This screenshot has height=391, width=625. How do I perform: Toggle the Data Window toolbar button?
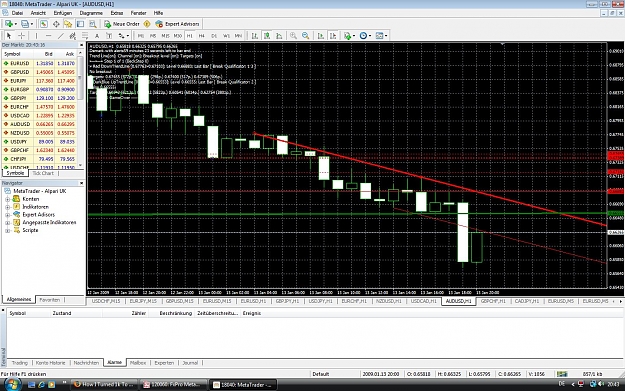(x=56, y=24)
